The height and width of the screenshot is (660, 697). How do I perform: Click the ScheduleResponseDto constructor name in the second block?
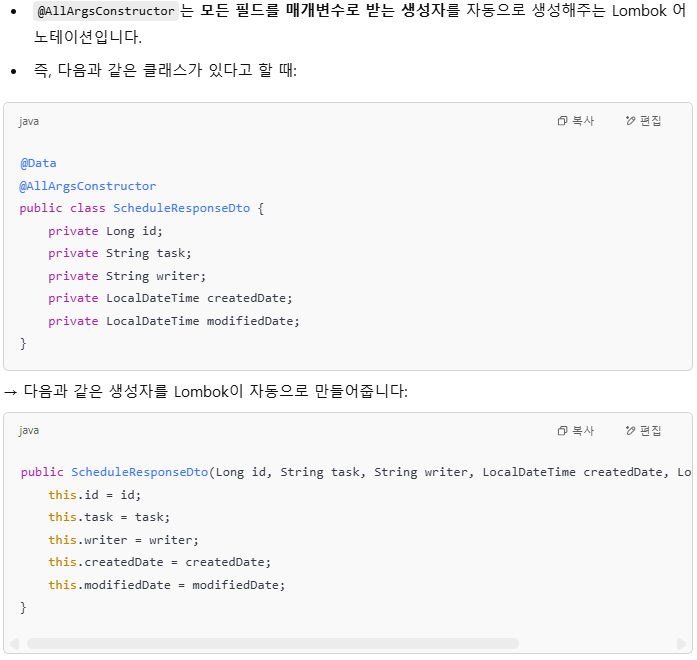coord(140,472)
